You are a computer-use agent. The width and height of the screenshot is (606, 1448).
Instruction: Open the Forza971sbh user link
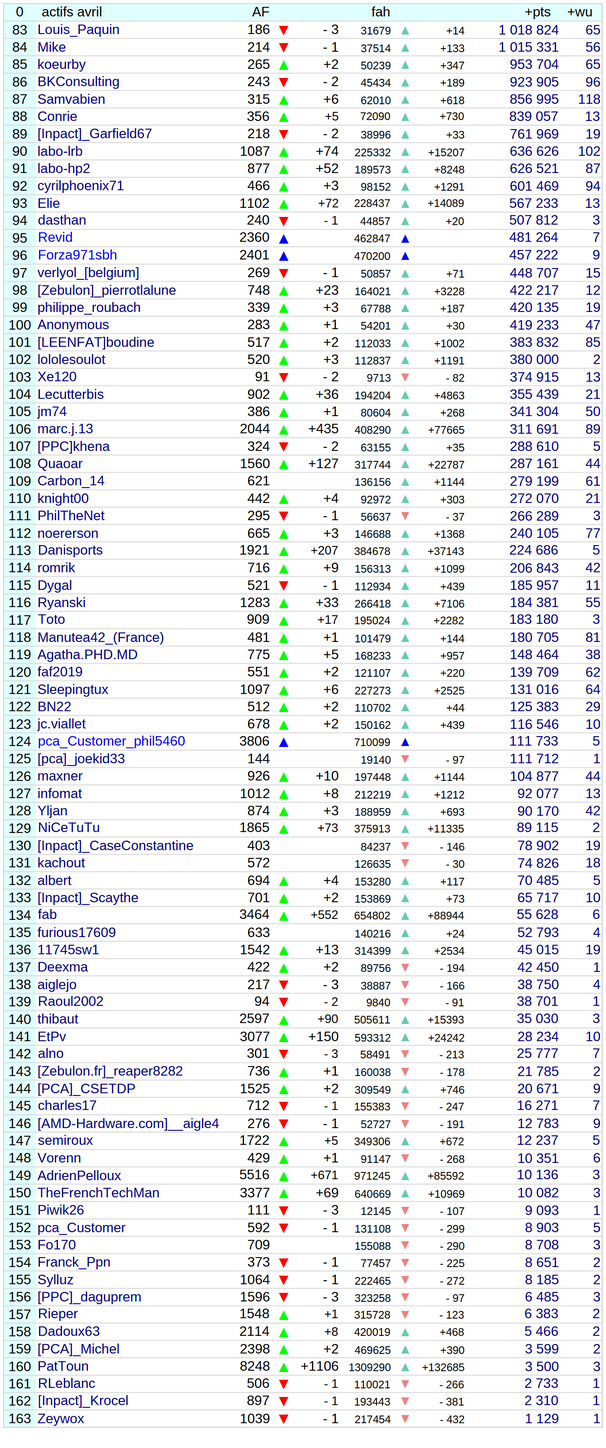click(77, 256)
